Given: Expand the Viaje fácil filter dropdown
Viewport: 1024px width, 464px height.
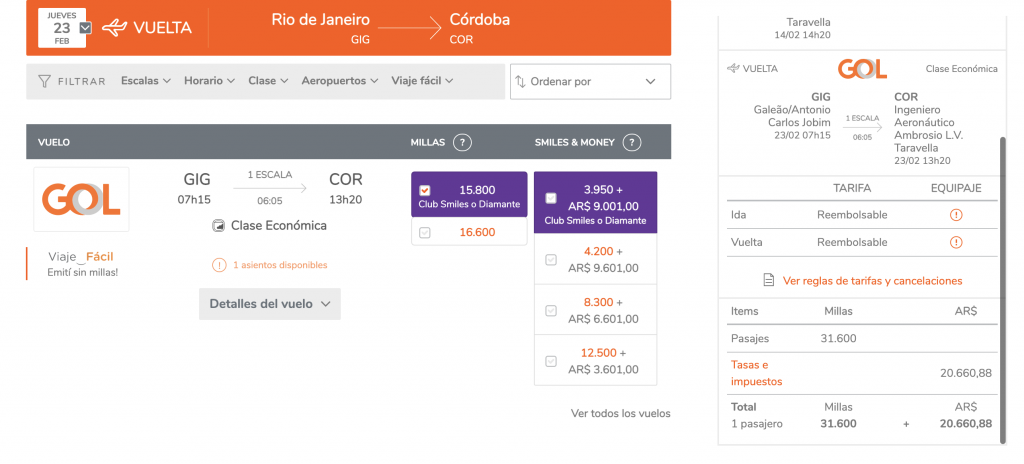Looking at the screenshot, I should click(x=423, y=81).
